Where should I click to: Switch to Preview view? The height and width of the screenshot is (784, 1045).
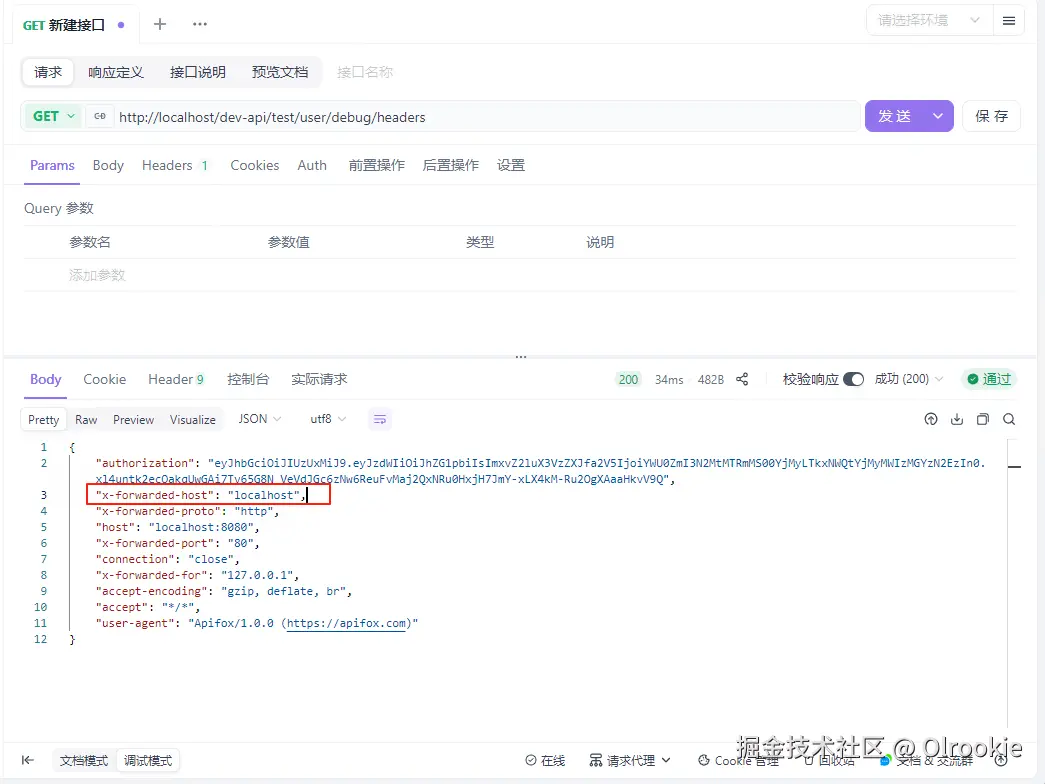[133, 419]
